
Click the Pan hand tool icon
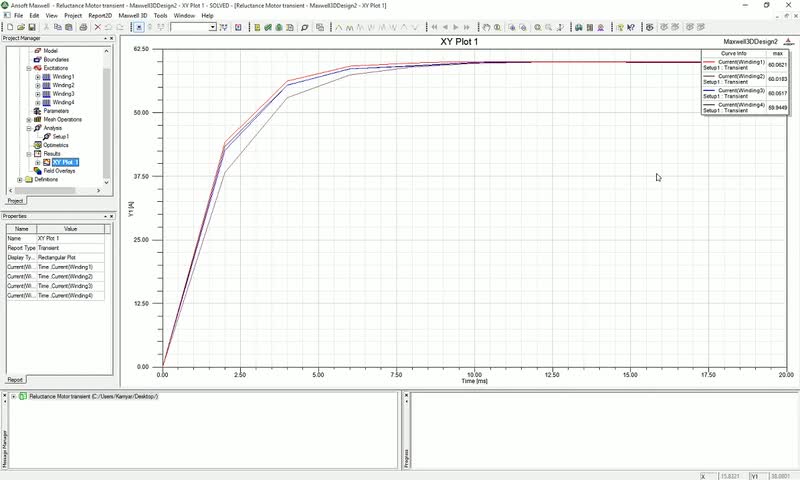(486, 27)
